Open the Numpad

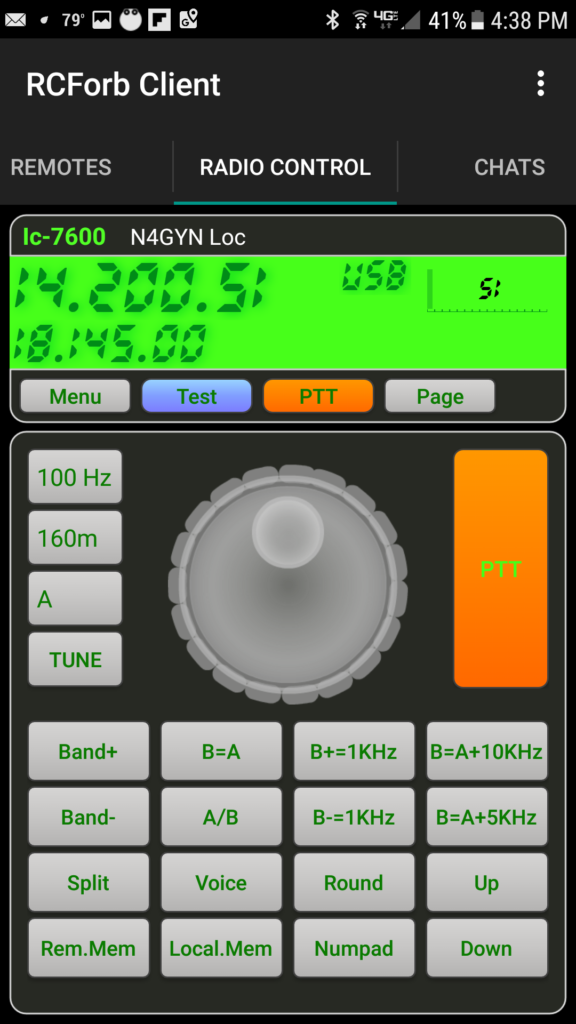(354, 948)
